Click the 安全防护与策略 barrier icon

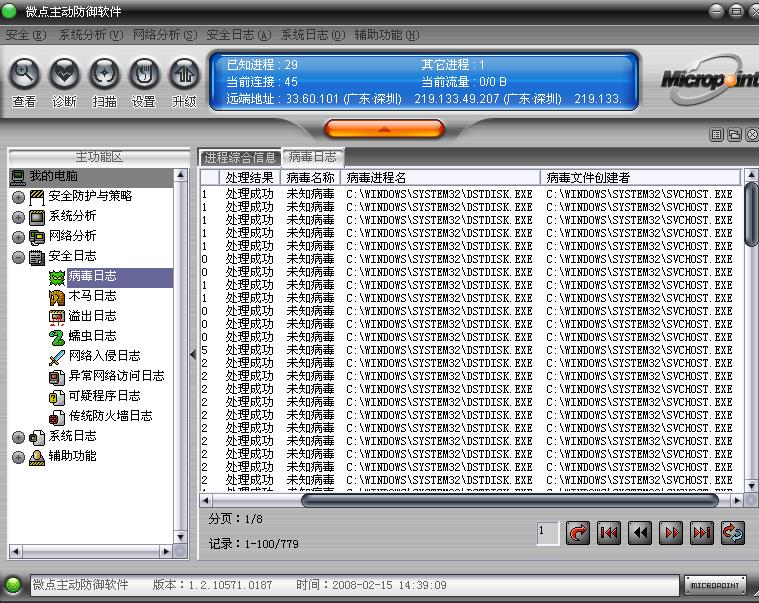coord(37,197)
